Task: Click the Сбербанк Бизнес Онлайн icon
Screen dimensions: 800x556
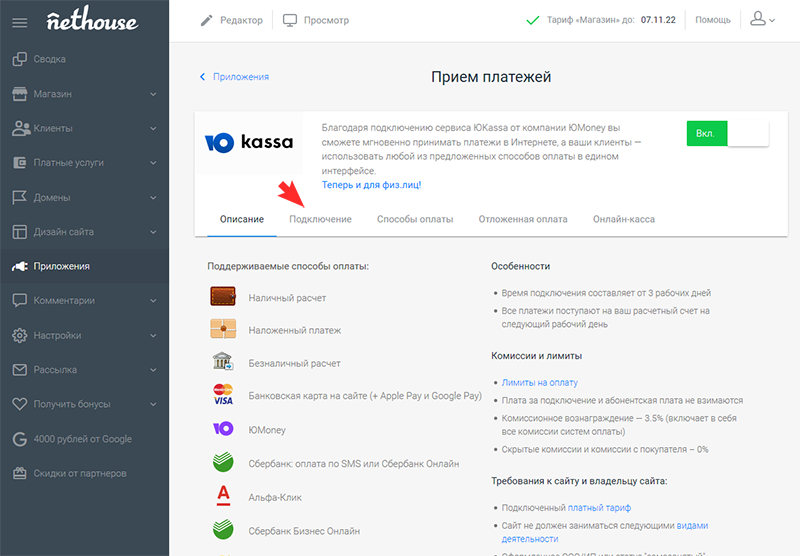Action: tap(223, 529)
